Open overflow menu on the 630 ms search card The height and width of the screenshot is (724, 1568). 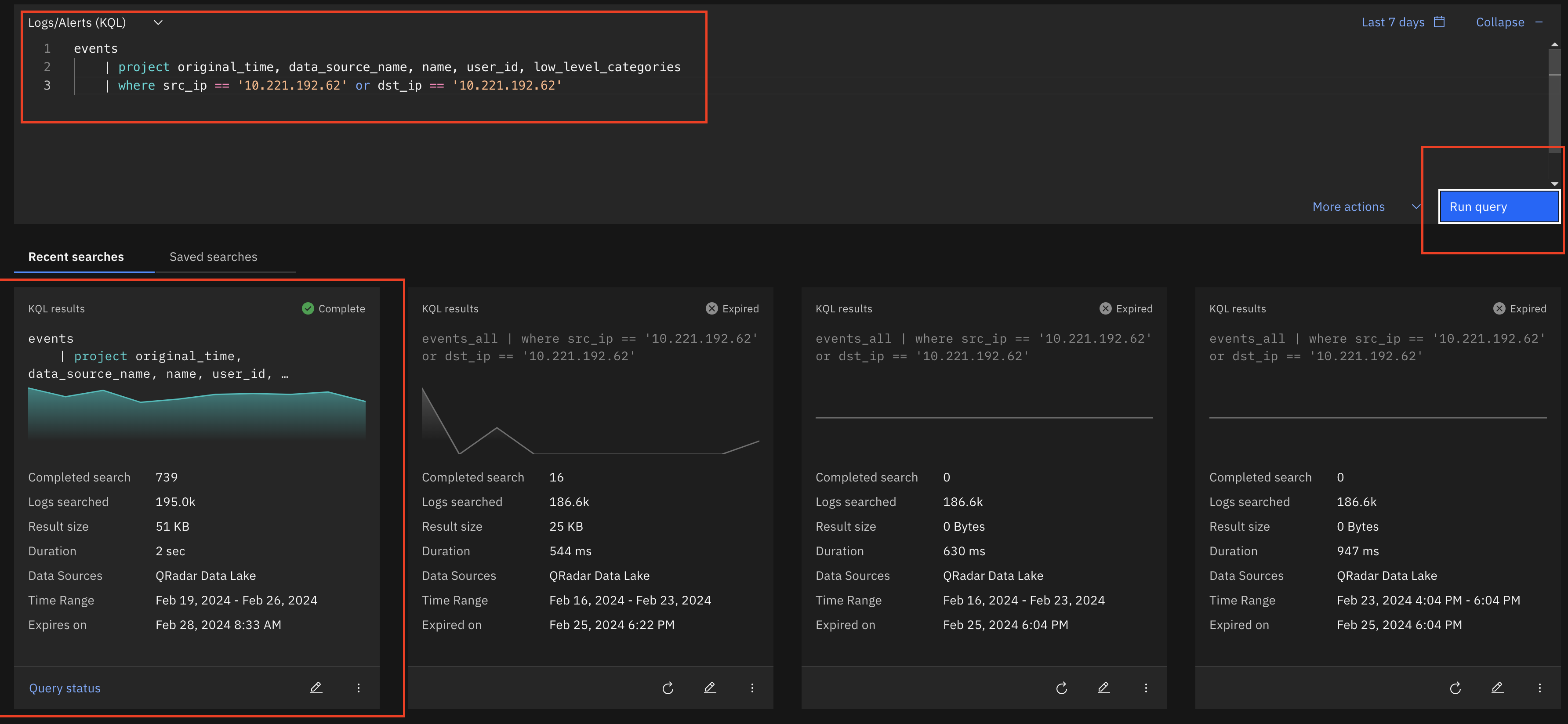pyautogui.click(x=1146, y=688)
